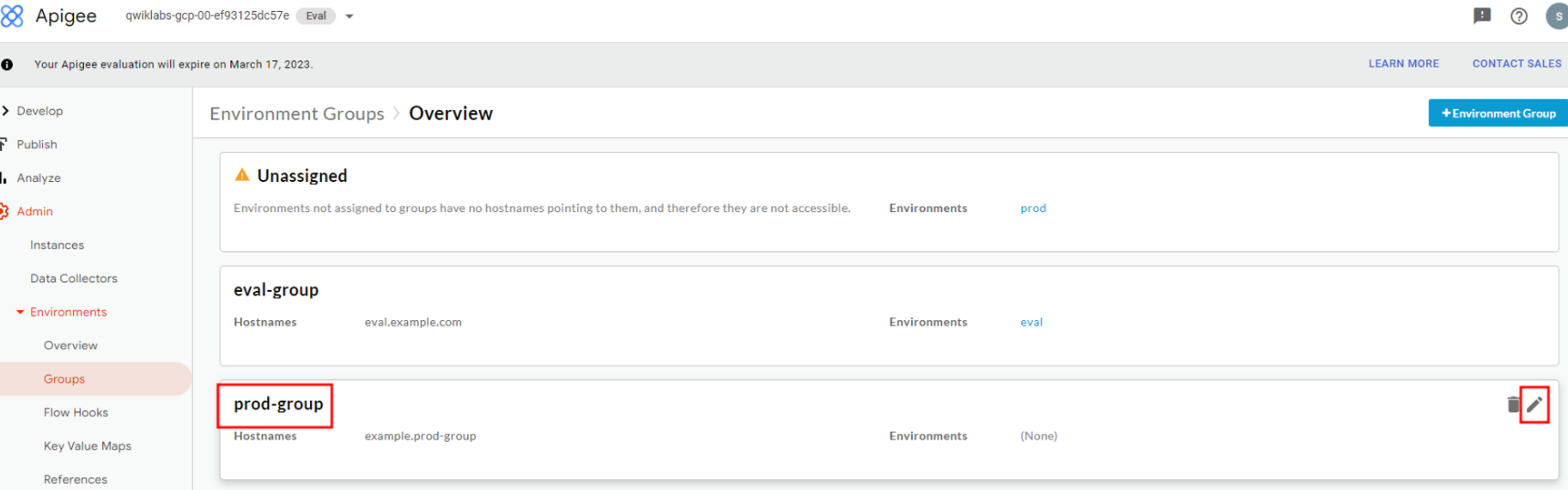The height and width of the screenshot is (490, 1568).
Task: Open the help question mark icon
Action: coord(1519,15)
